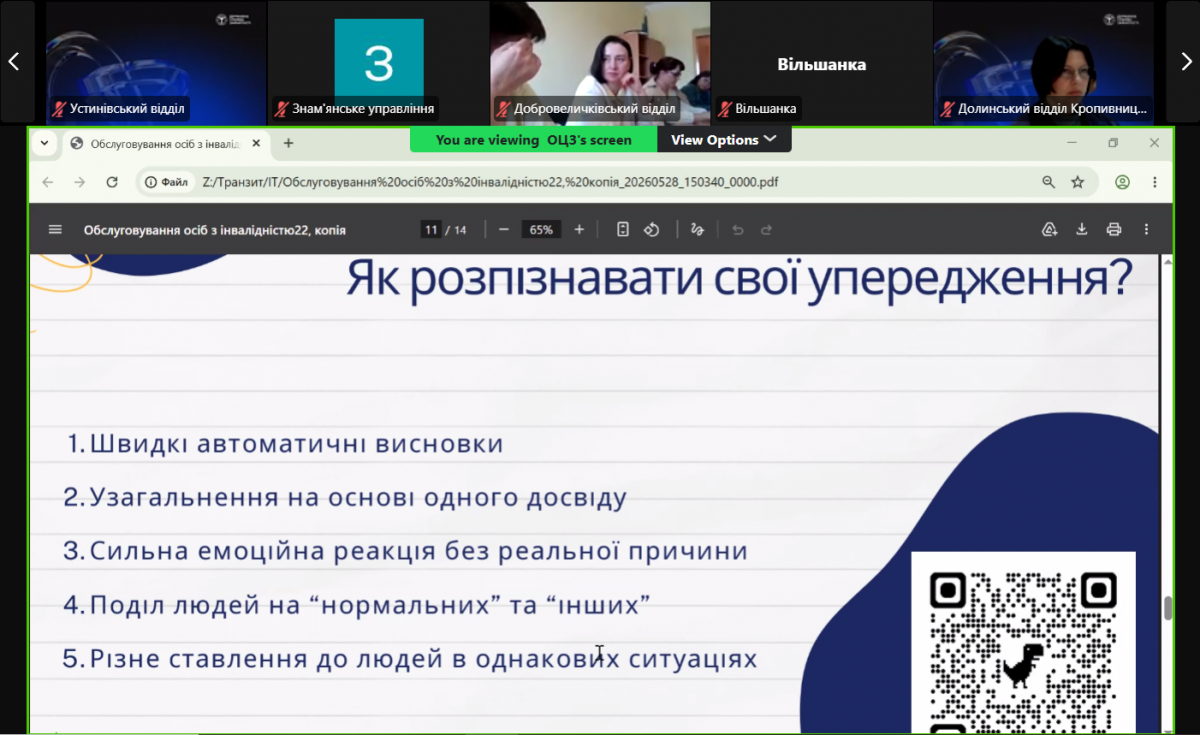Viewport: 1200px width, 735px height.
Task: Select the Вільшанка participant tile
Action: (x=822, y=61)
